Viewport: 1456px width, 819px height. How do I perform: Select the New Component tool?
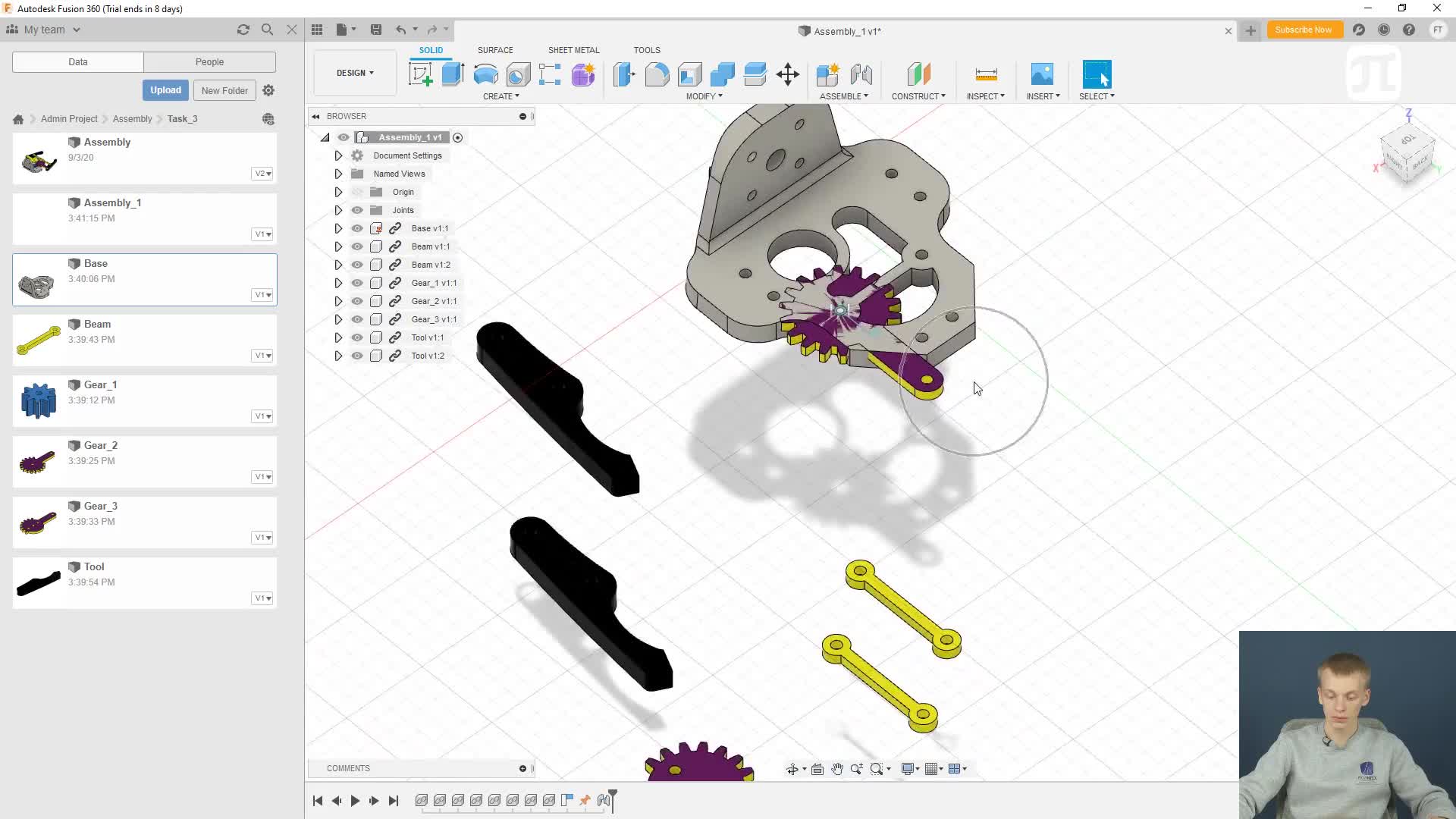[827, 74]
